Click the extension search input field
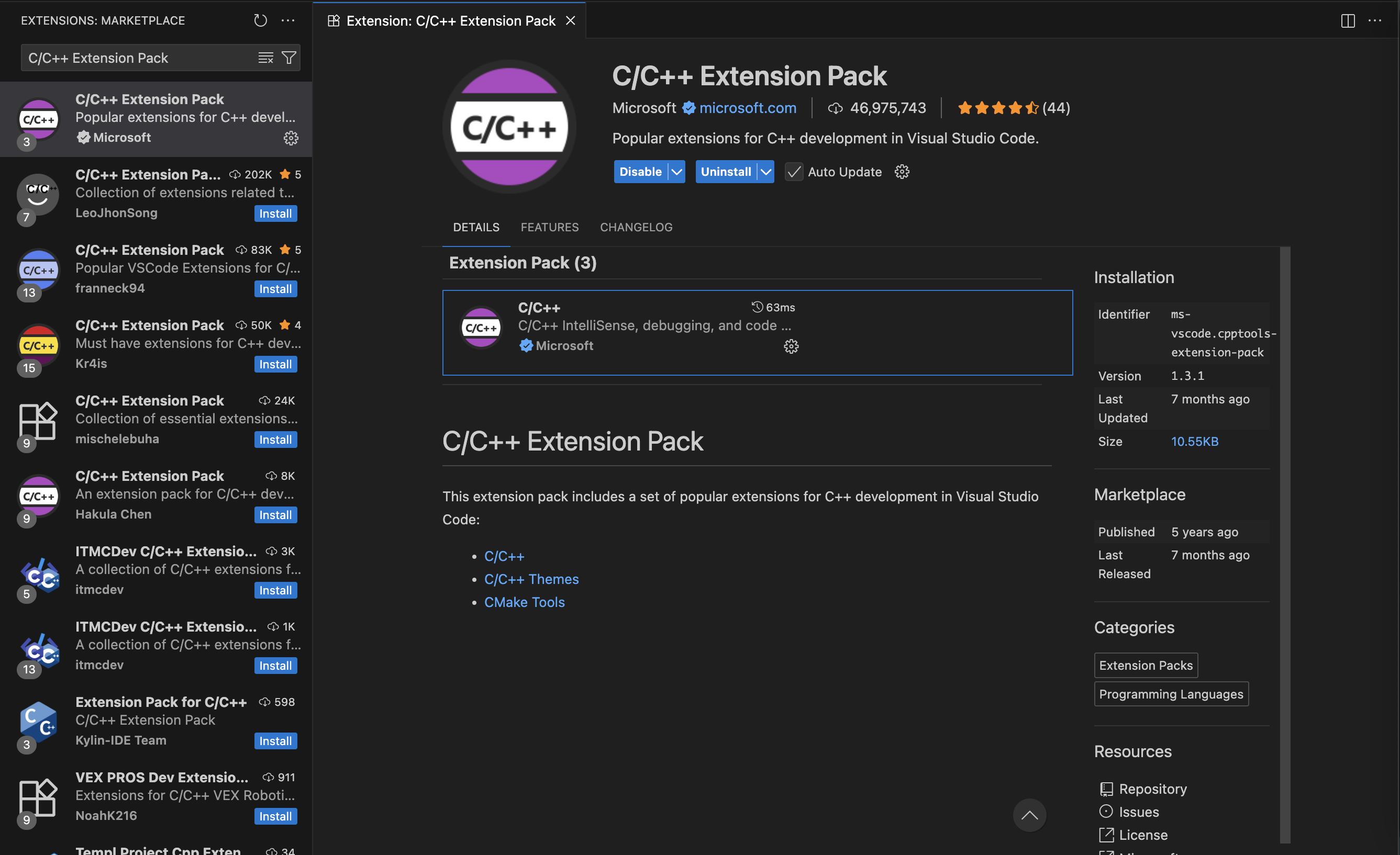This screenshot has height=855, width=1400. 136,58
